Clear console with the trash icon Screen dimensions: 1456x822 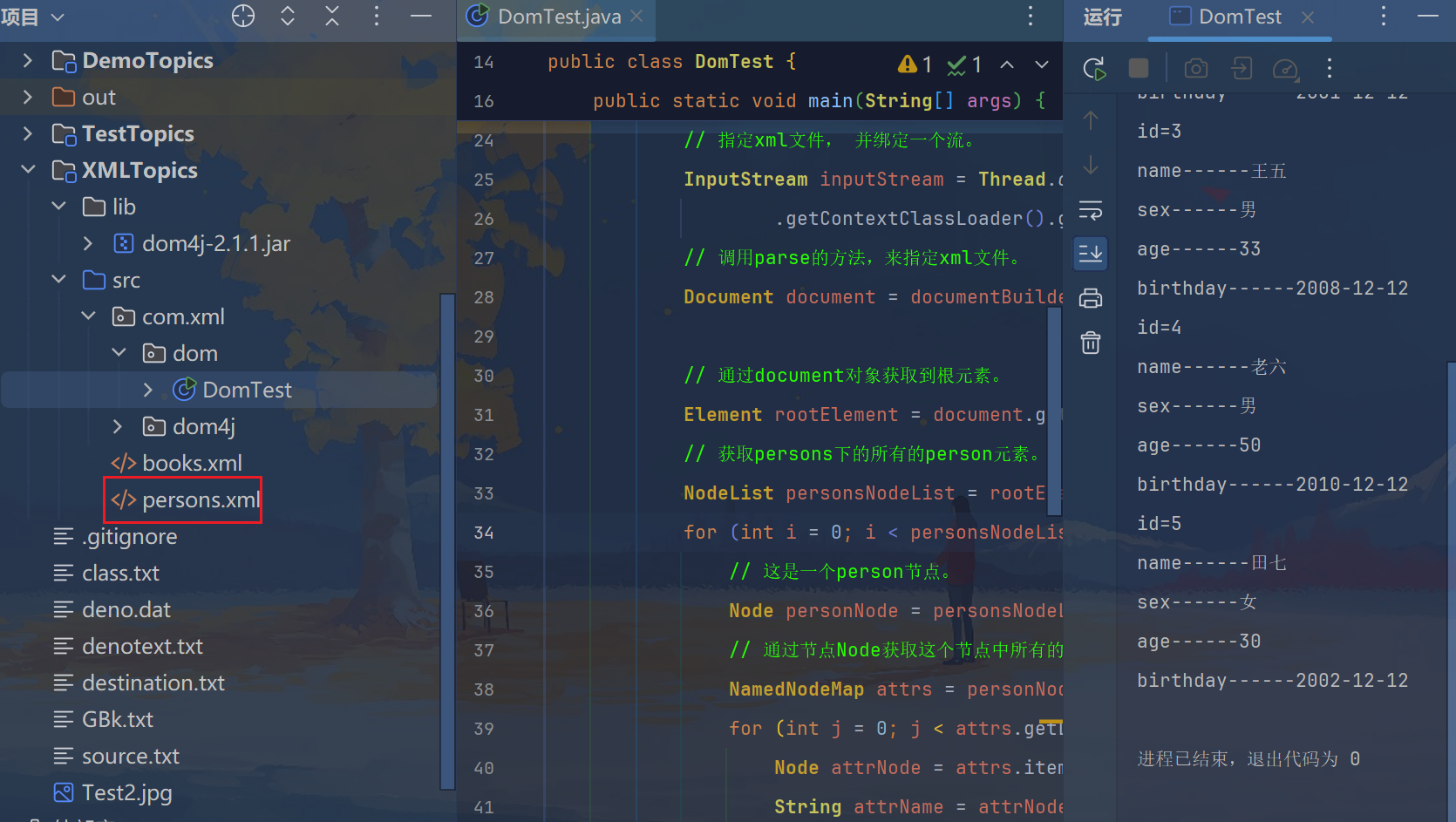pyautogui.click(x=1091, y=343)
